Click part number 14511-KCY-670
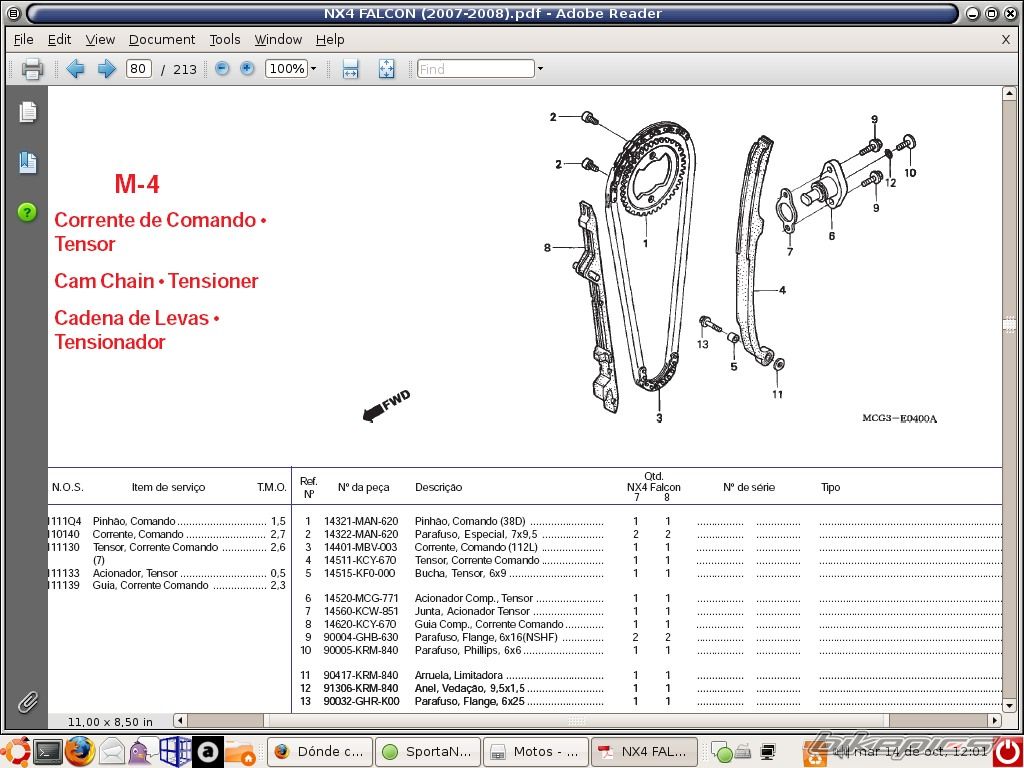The height and width of the screenshot is (768, 1024). 360,560
